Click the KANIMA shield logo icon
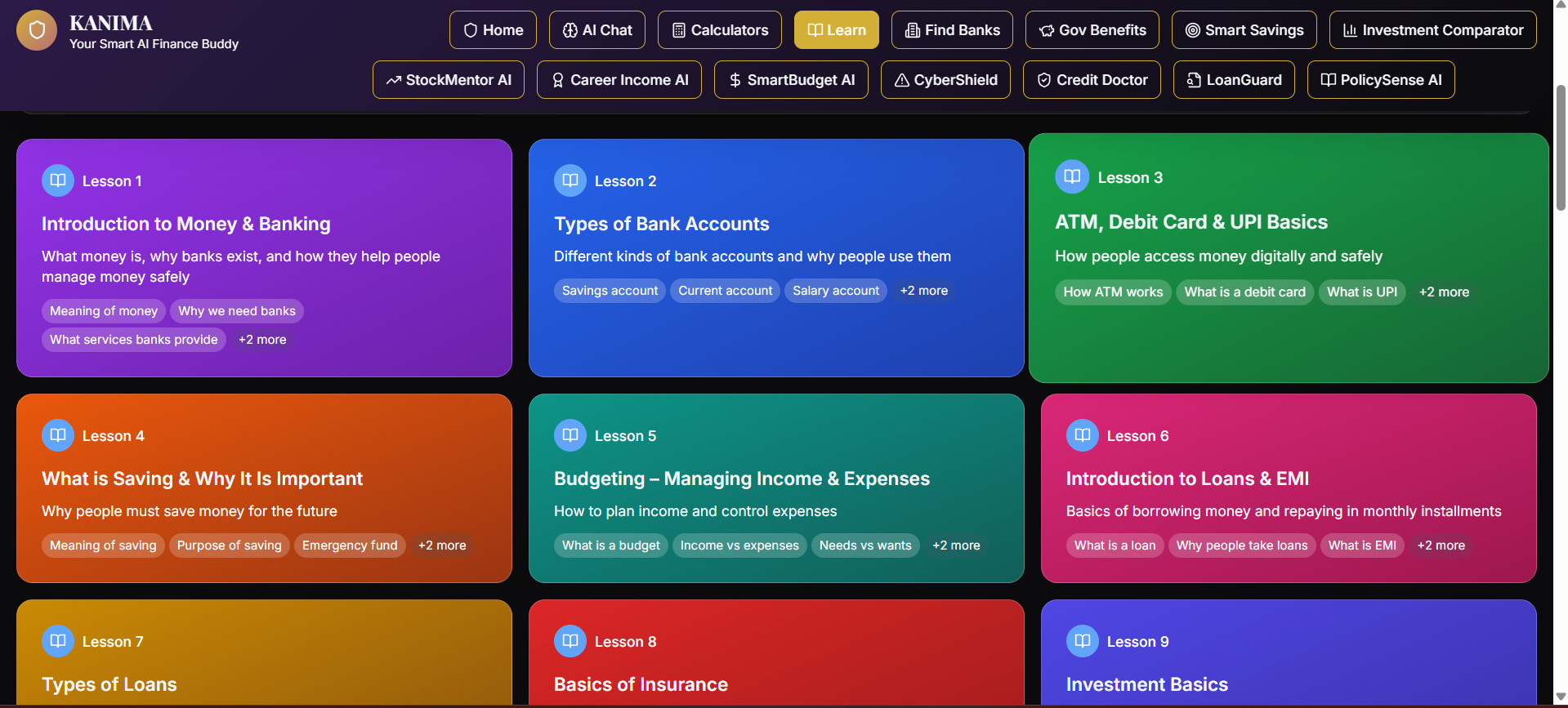The image size is (1568, 708). 37,31
